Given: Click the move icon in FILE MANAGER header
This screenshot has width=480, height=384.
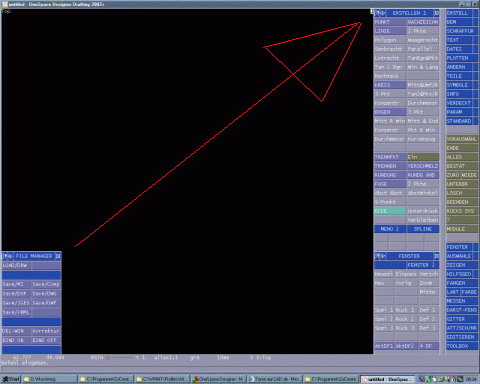Looking at the screenshot, I should coord(10,256).
